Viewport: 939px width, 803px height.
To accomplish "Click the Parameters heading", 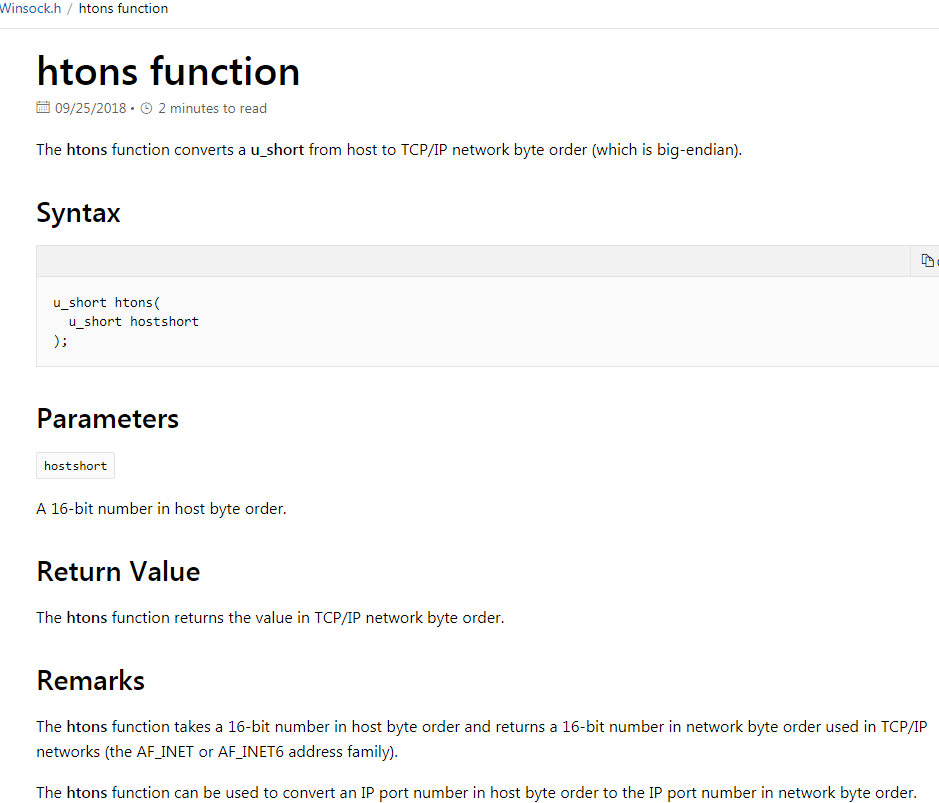I will click(x=107, y=418).
